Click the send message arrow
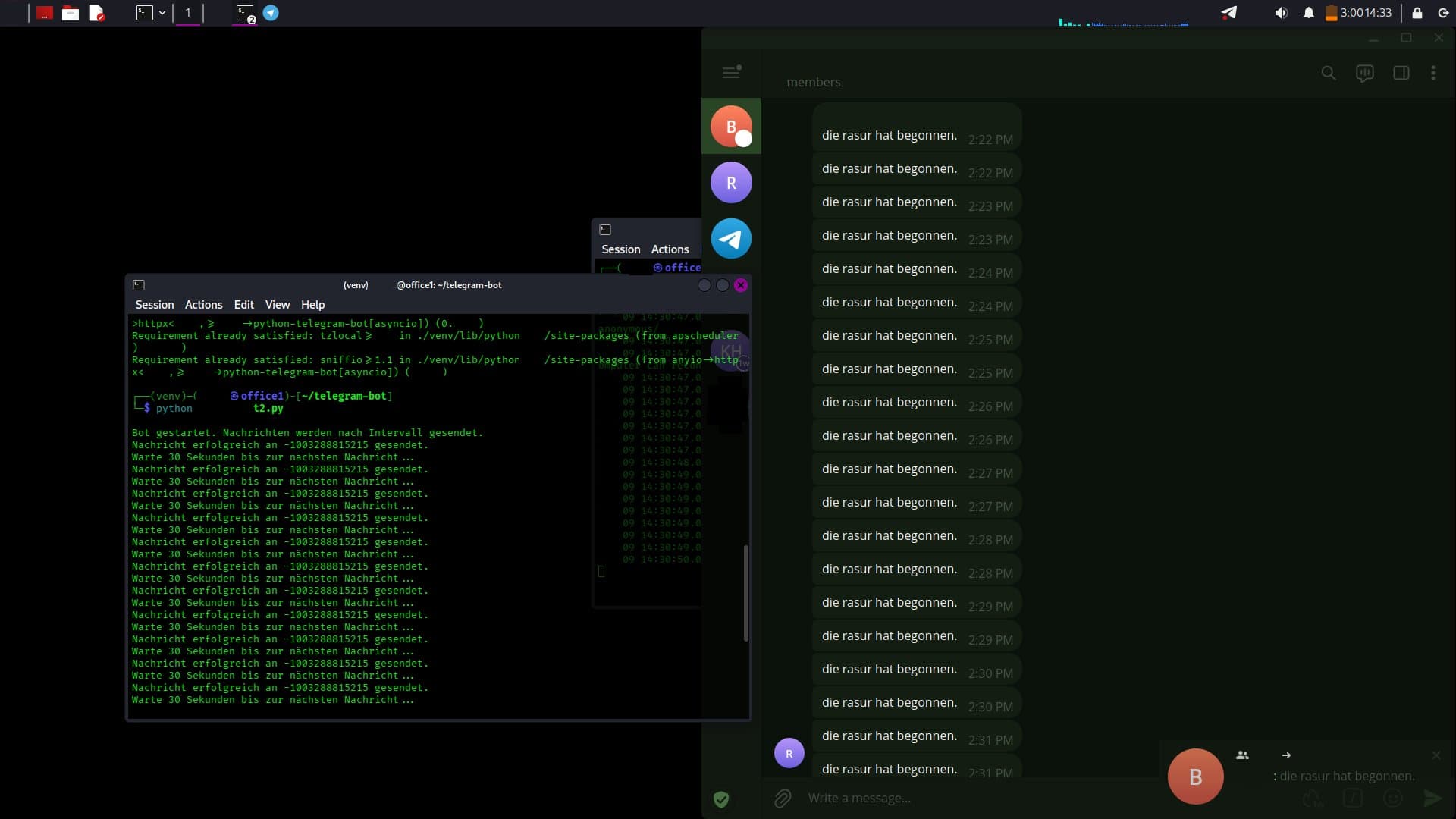 tap(1432, 798)
